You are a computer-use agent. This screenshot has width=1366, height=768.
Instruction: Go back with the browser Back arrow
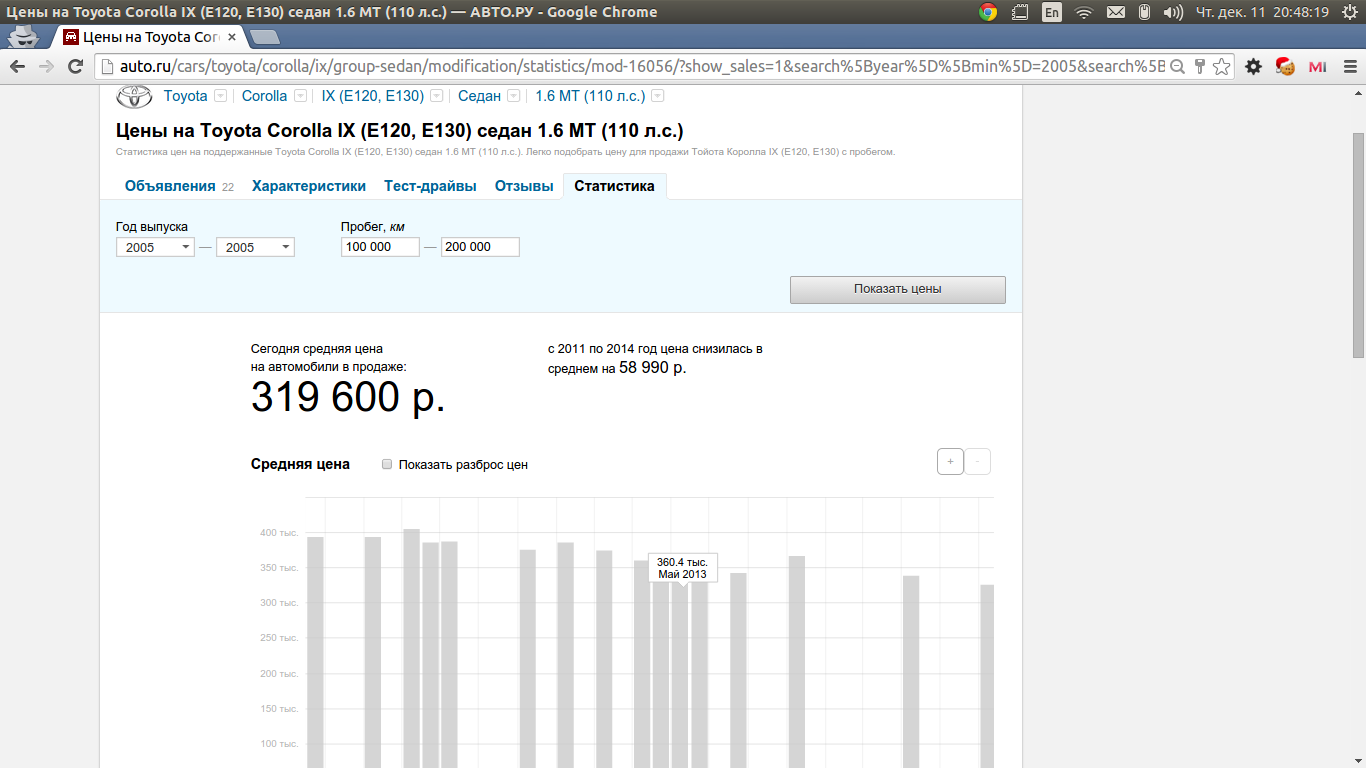pos(18,66)
